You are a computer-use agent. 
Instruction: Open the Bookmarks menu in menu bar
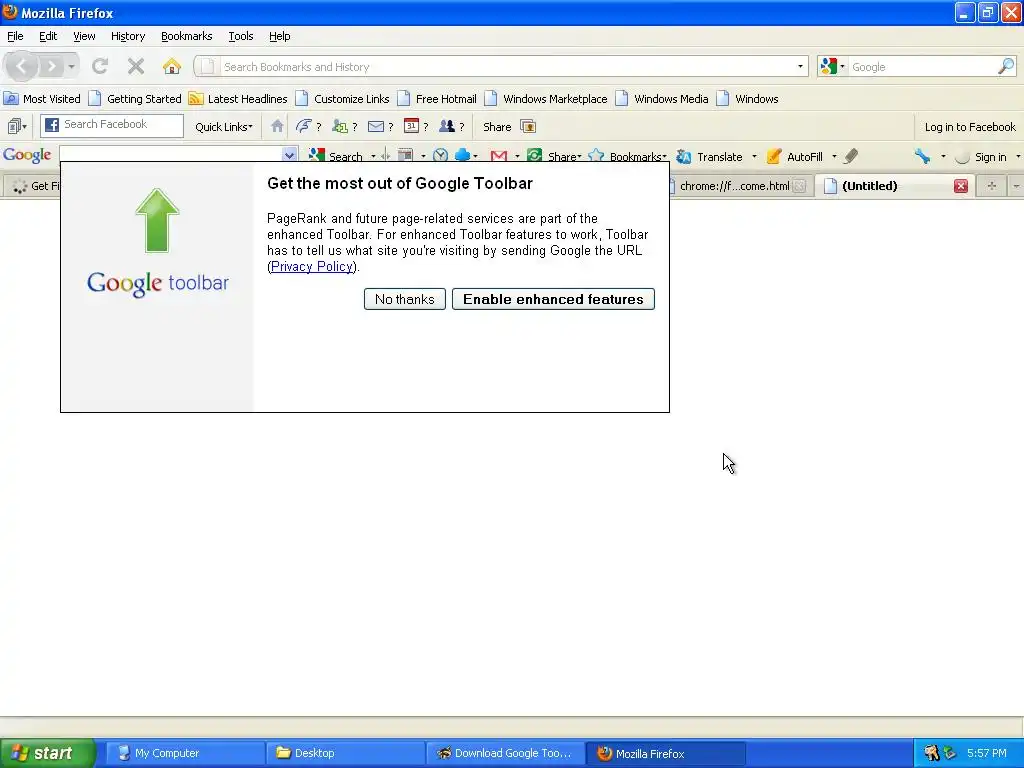point(187,36)
